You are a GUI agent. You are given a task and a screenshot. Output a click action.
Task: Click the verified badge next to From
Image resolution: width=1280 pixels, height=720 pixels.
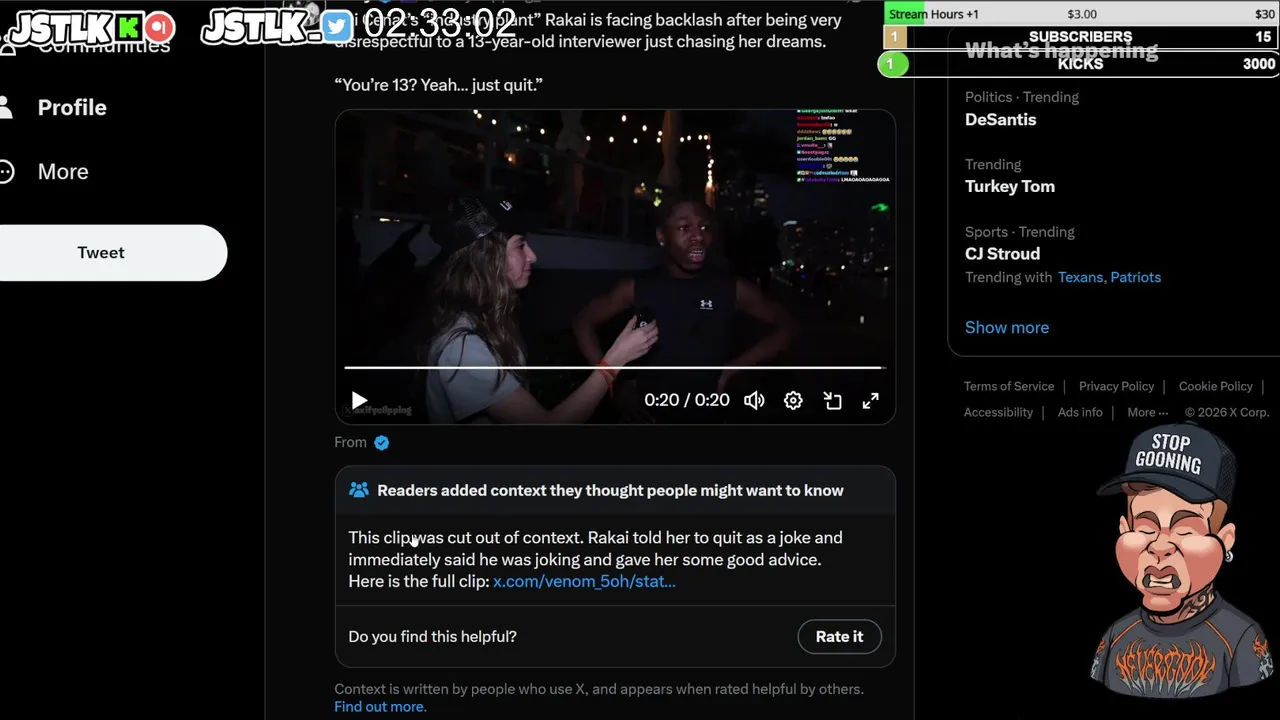click(x=381, y=442)
